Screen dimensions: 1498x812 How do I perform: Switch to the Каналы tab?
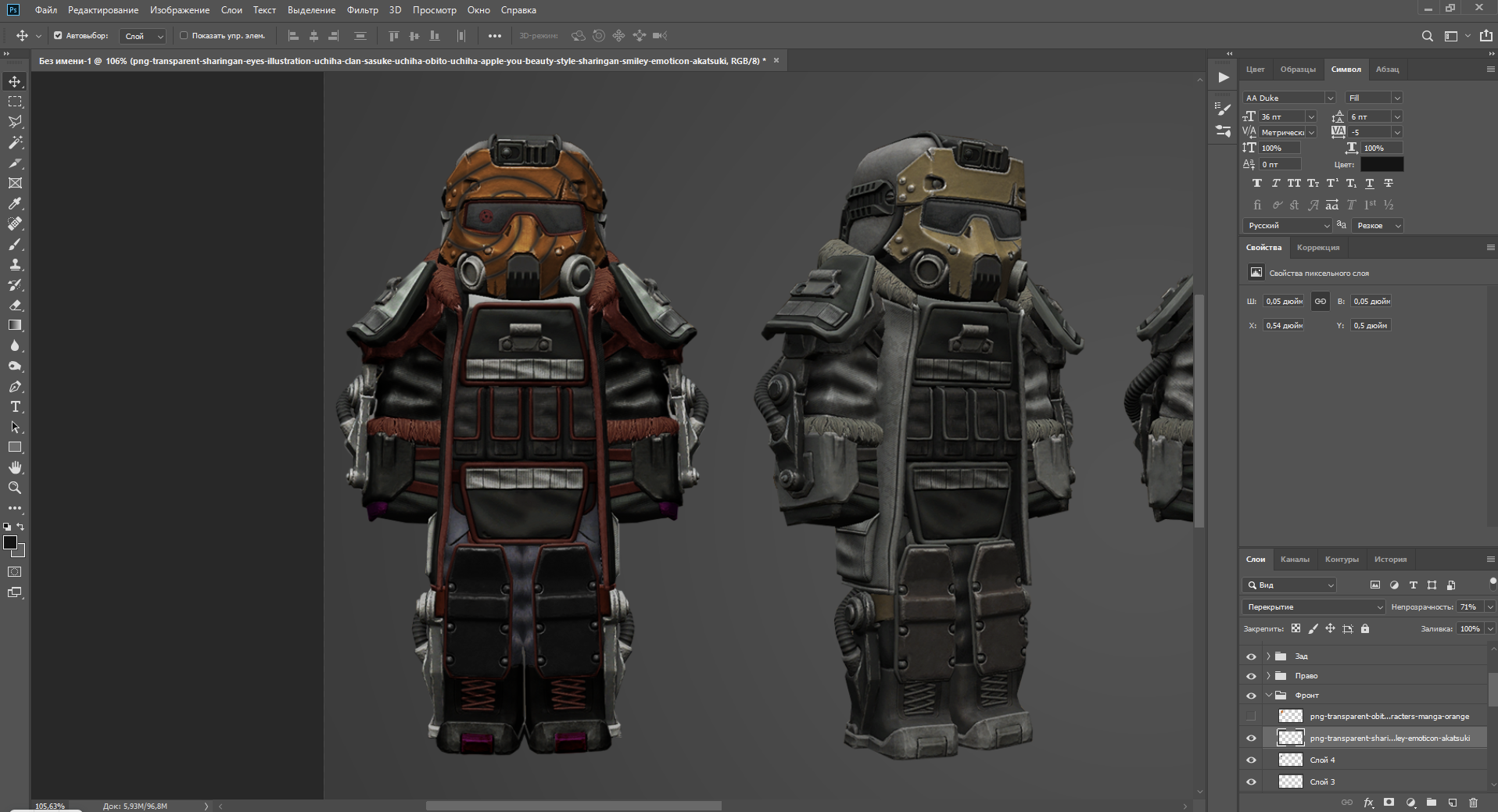click(1295, 559)
